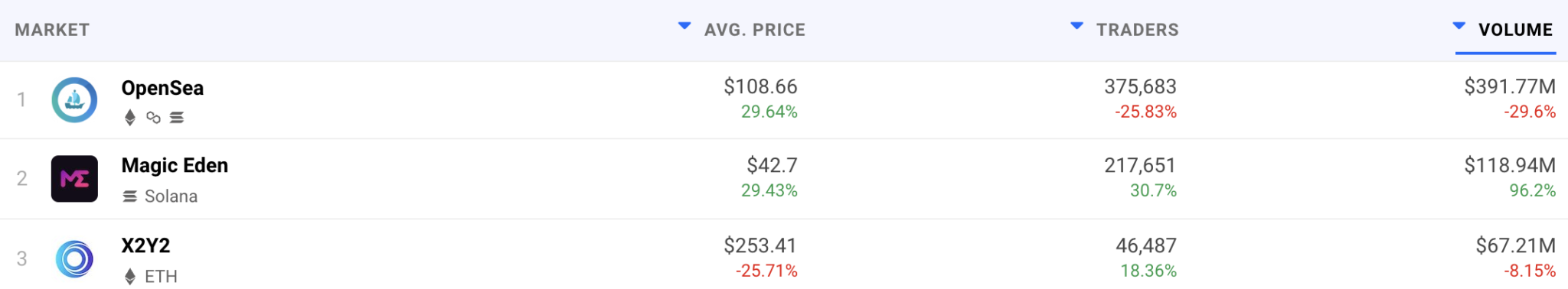
Task: Open the Magic Eden marketplace link
Action: [x=175, y=165]
